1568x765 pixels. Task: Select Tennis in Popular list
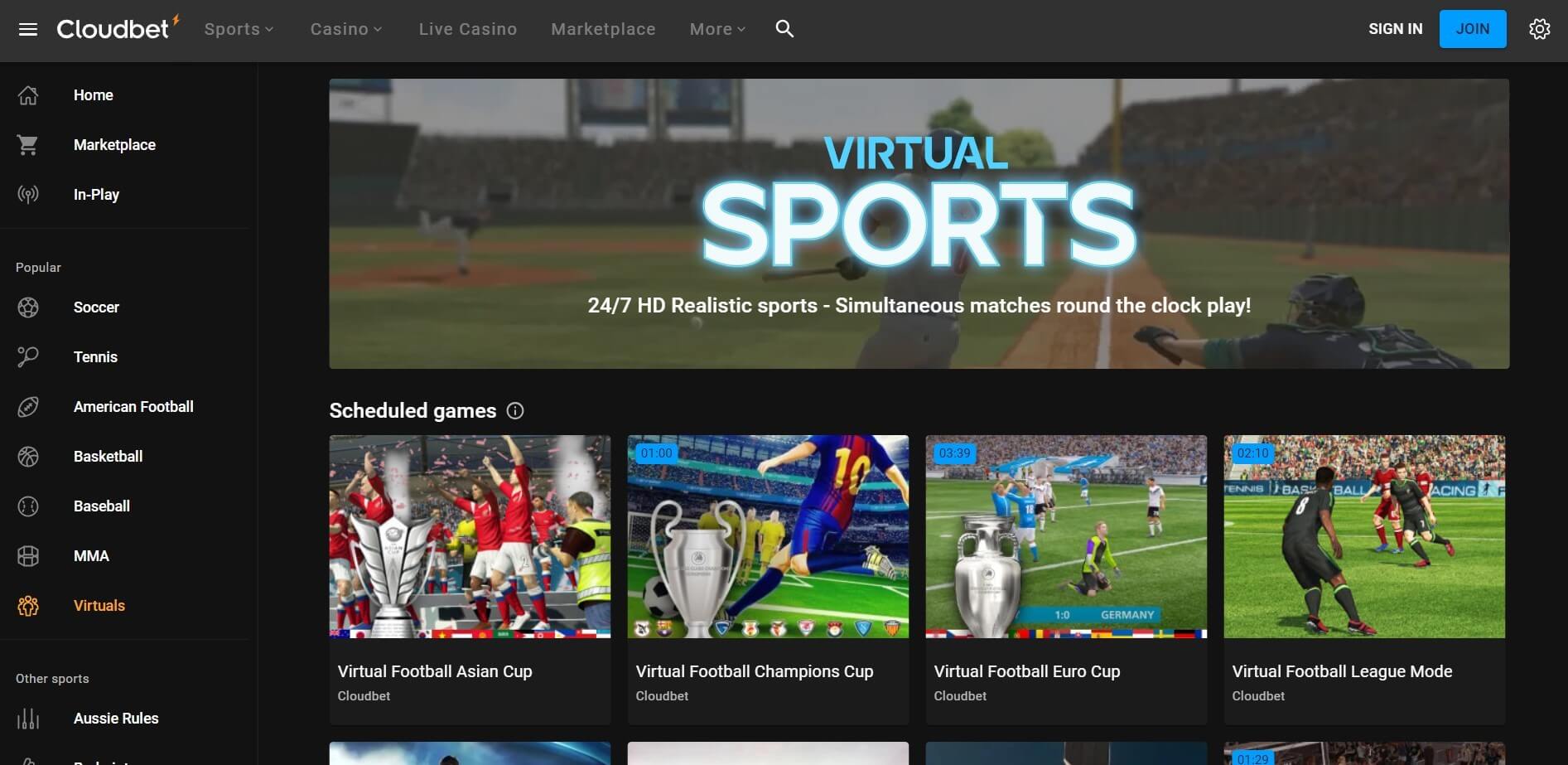95,357
